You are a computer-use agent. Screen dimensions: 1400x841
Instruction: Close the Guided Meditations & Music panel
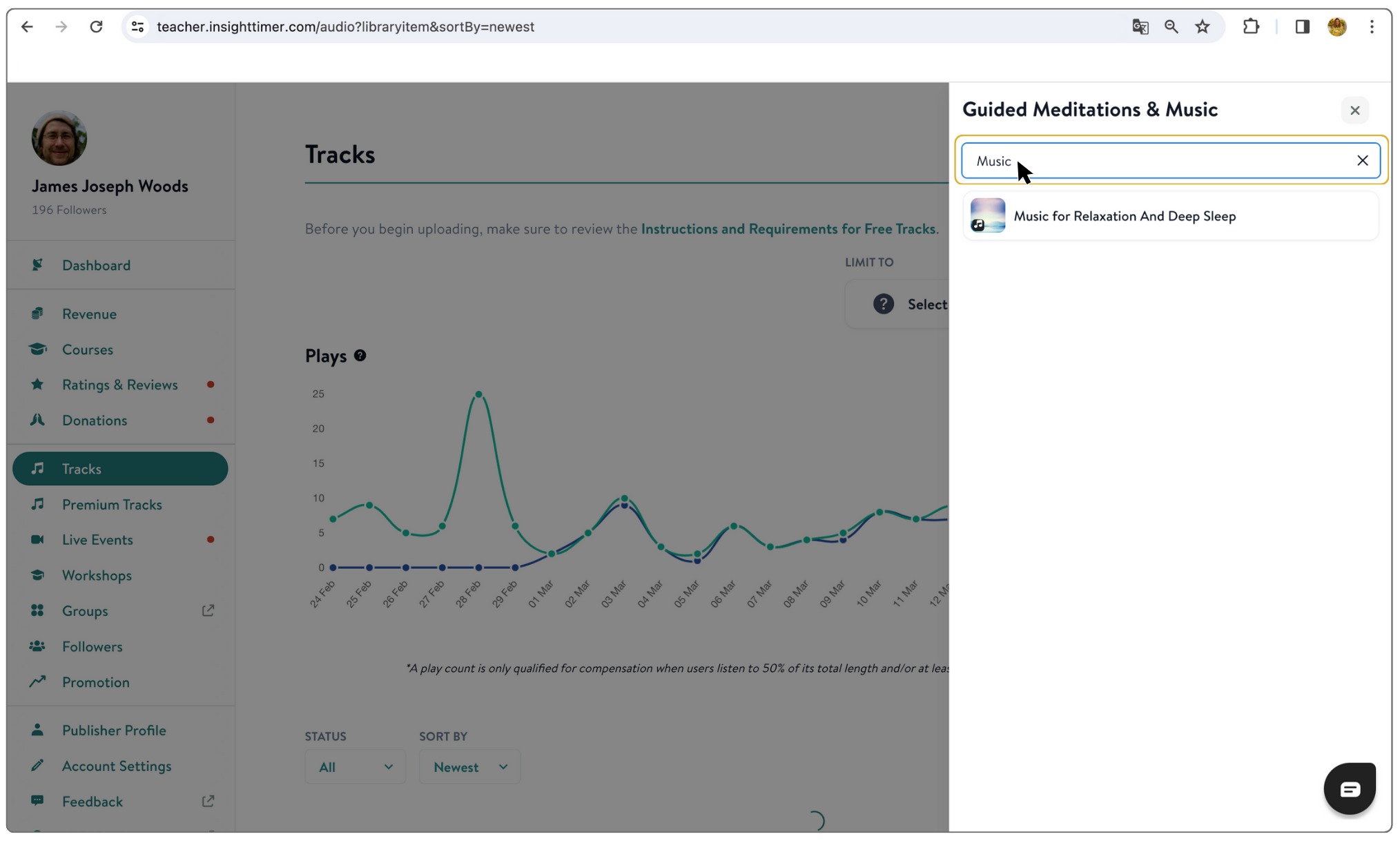pos(1354,110)
